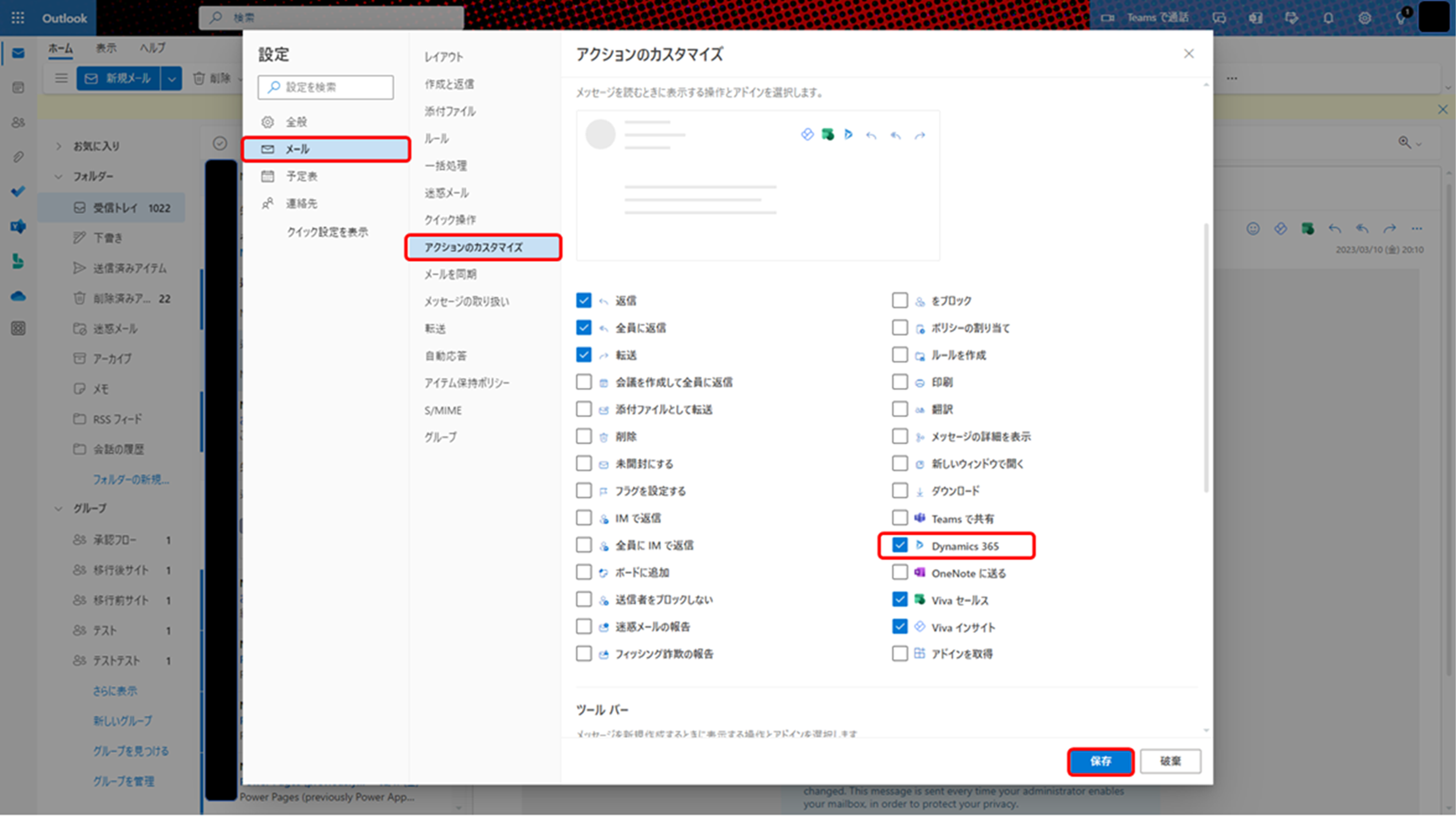Open the レイアウト settings page
Screen dimensions: 1456x816
pyautogui.click(x=444, y=56)
